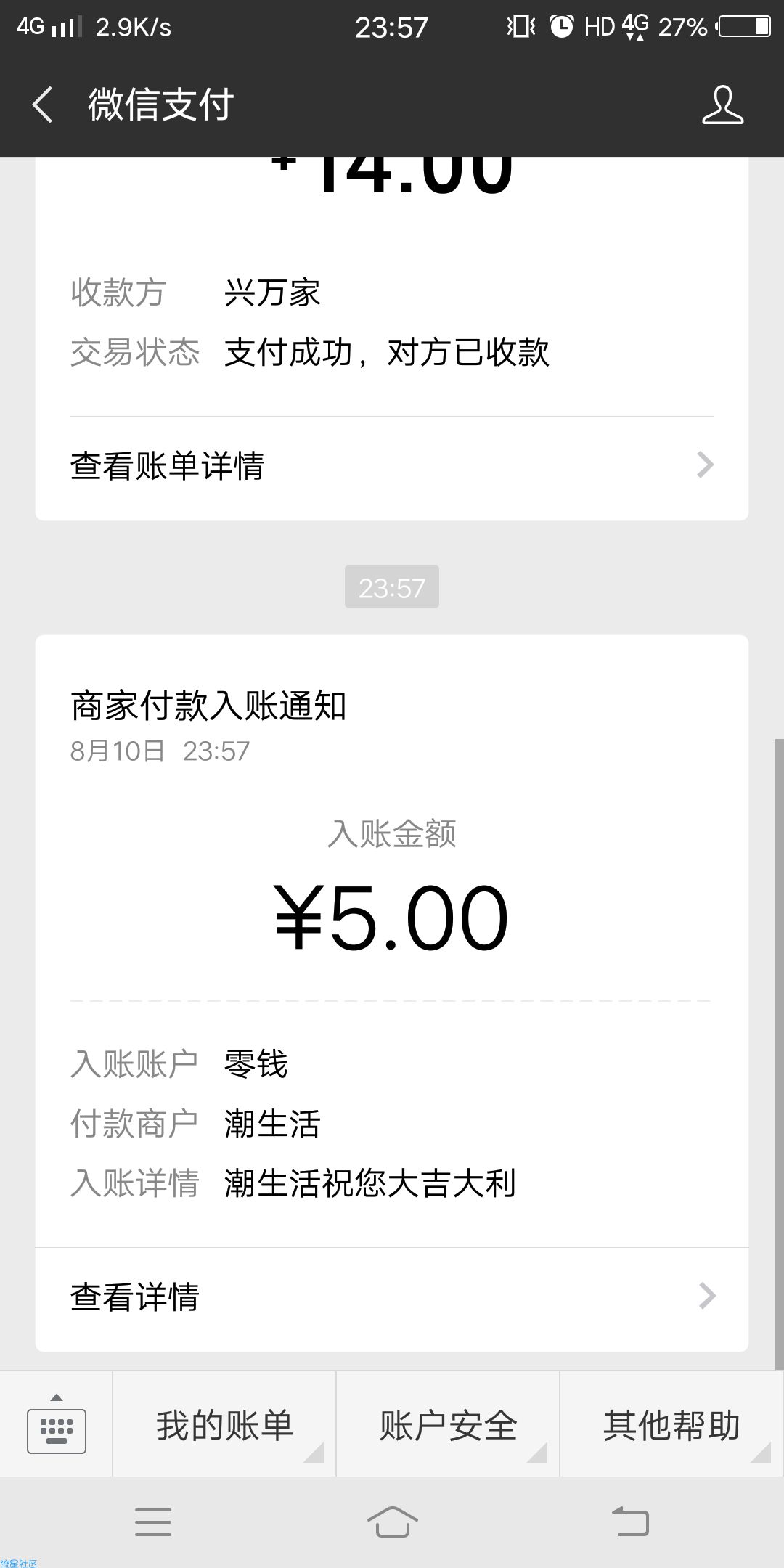Open the profile icon in header

pyautogui.click(x=723, y=105)
